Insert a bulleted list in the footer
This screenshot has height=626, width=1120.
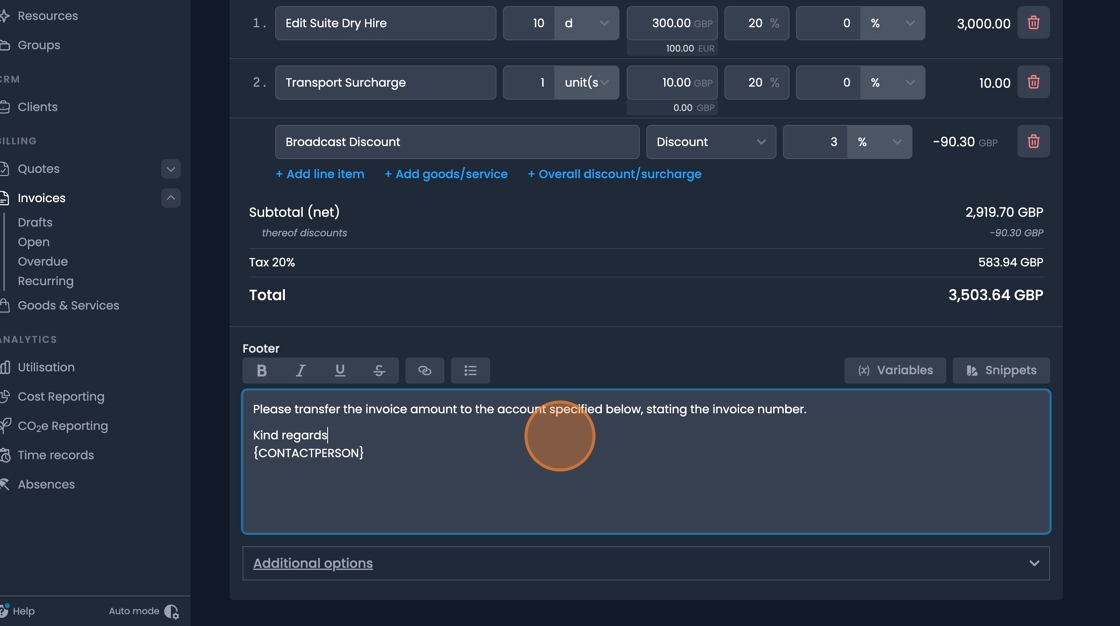coord(470,370)
